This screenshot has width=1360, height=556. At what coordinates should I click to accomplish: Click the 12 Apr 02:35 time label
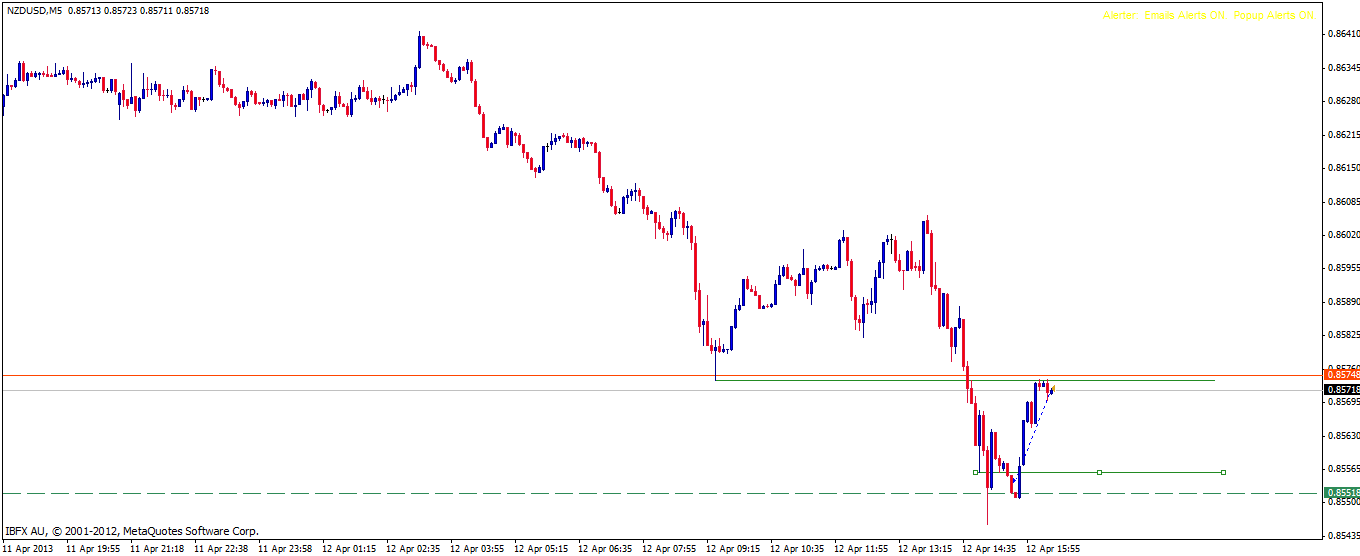pyautogui.click(x=412, y=549)
